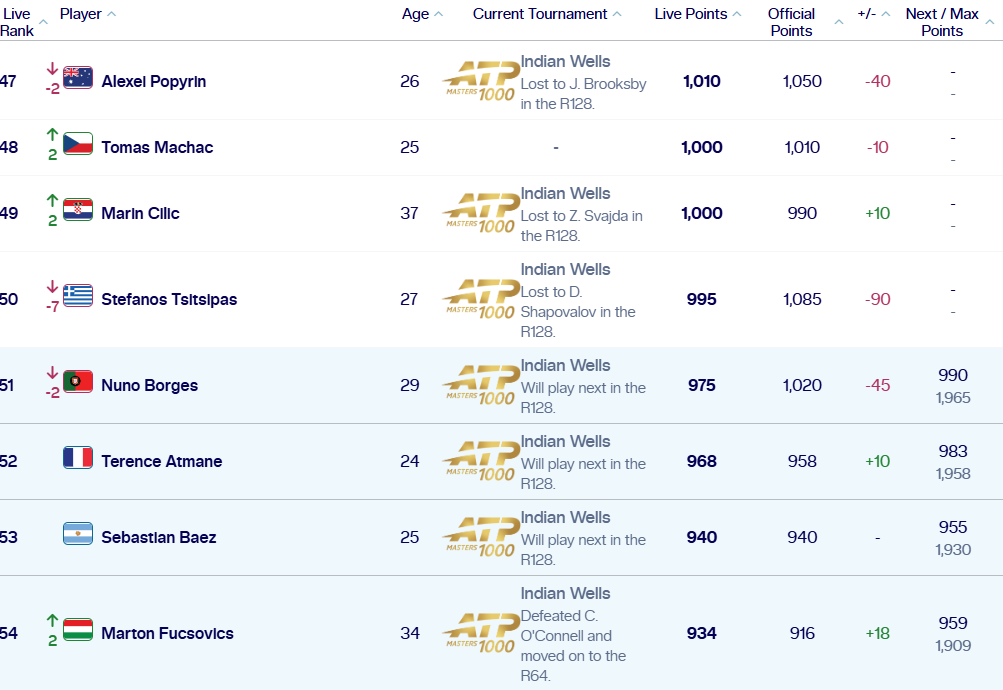Click the Croatian flag beside Marin Cilic
This screenshot has height=690, width=1003.
coord(77,210)
